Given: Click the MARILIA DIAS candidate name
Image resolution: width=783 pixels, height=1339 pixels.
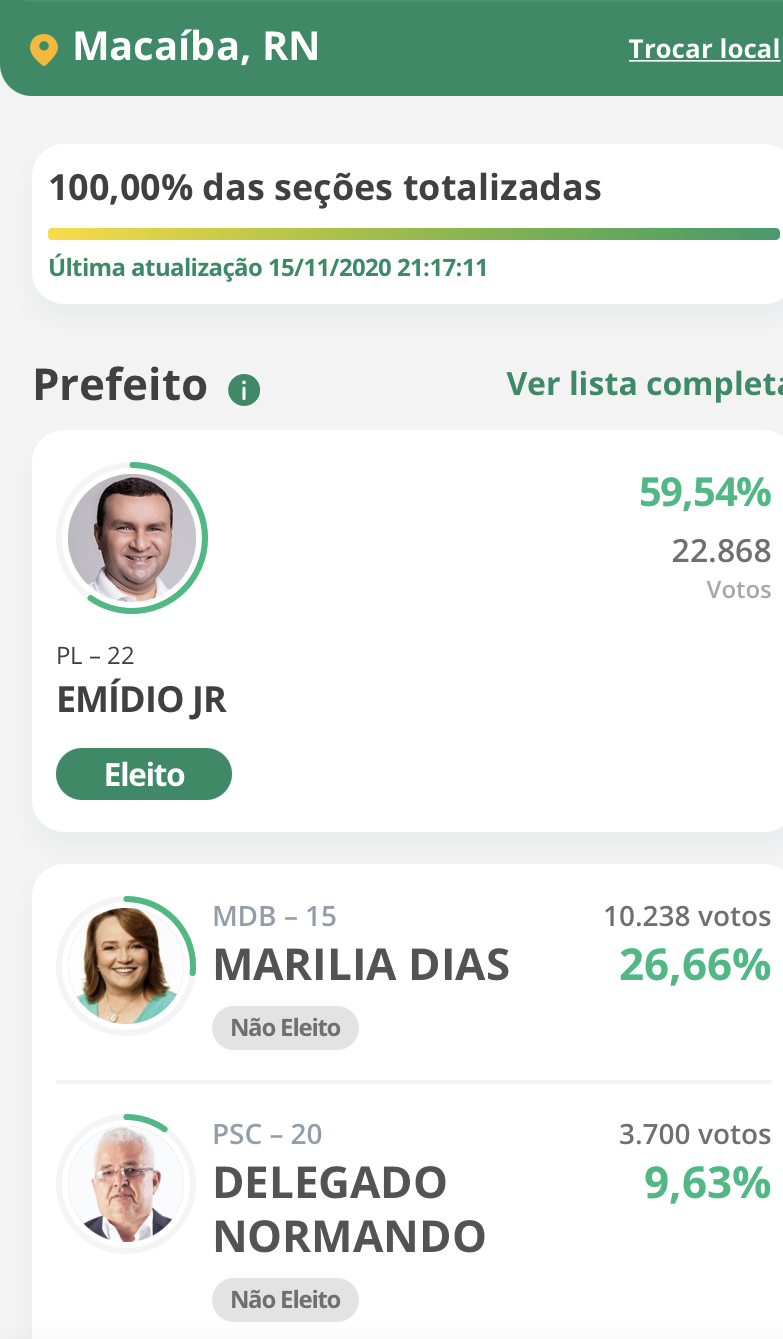Looking at the screenshot, I should tap(361, 965).
